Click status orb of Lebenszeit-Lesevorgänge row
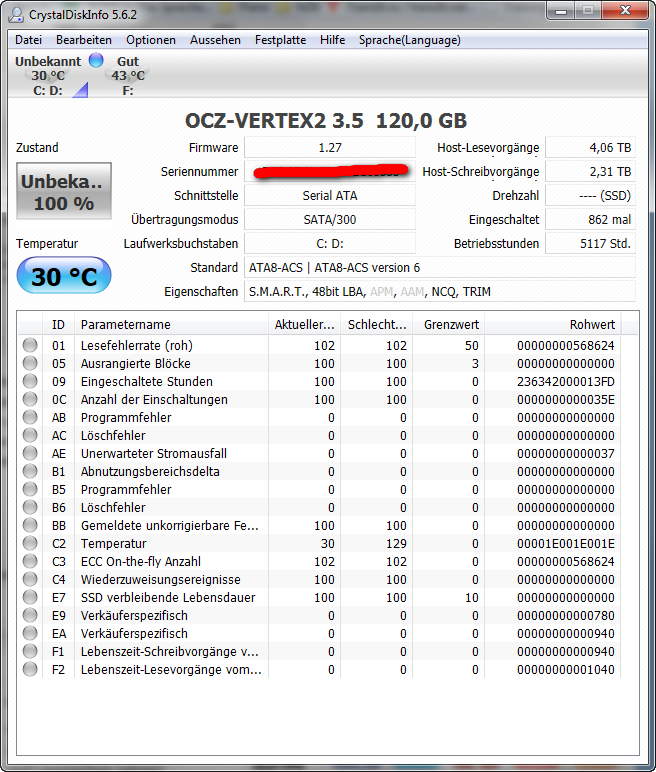This screenshot has width=656, height=772. click(x=30, y=669)
